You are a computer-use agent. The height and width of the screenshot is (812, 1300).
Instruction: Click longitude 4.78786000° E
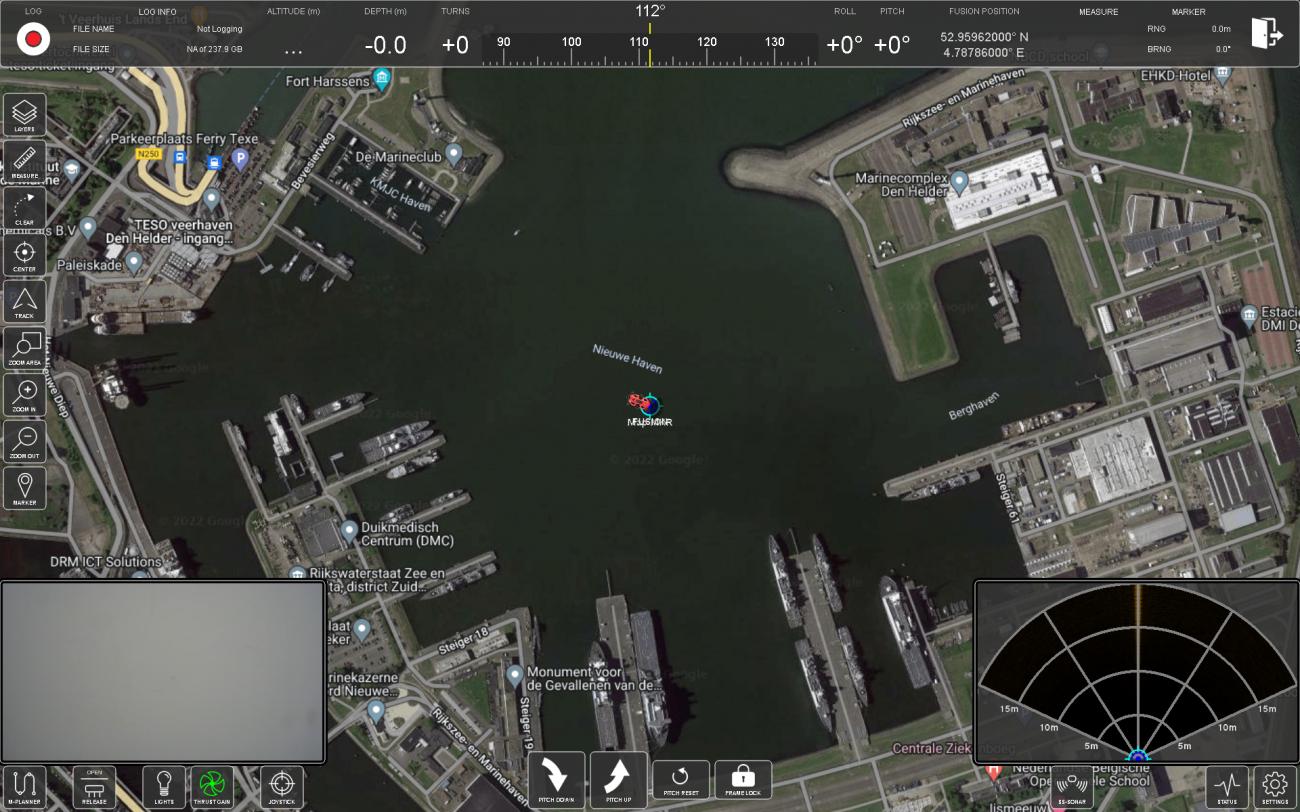point(984,52)
